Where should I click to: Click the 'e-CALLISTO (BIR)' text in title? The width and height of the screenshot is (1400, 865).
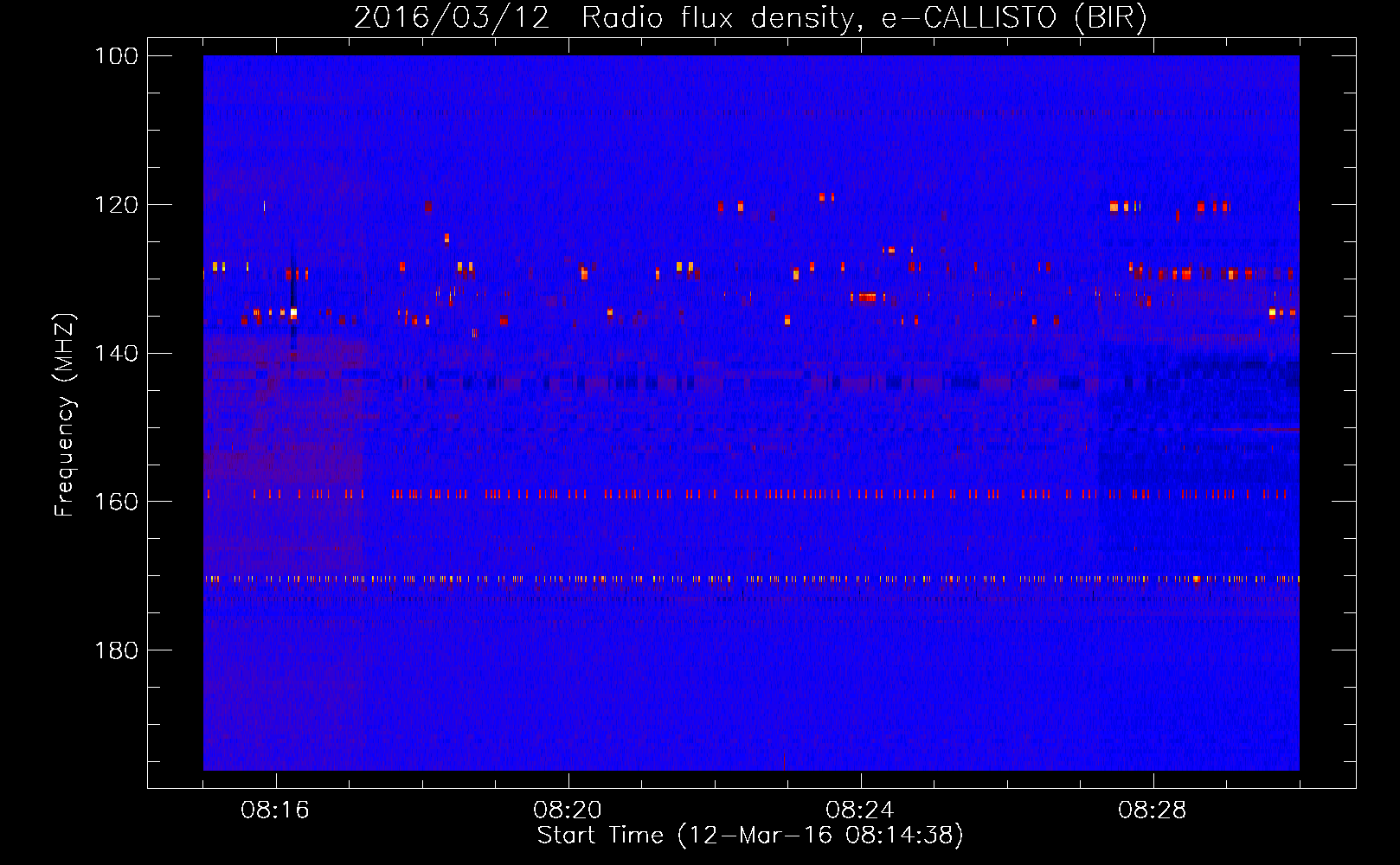click(x=1013, y=18)
